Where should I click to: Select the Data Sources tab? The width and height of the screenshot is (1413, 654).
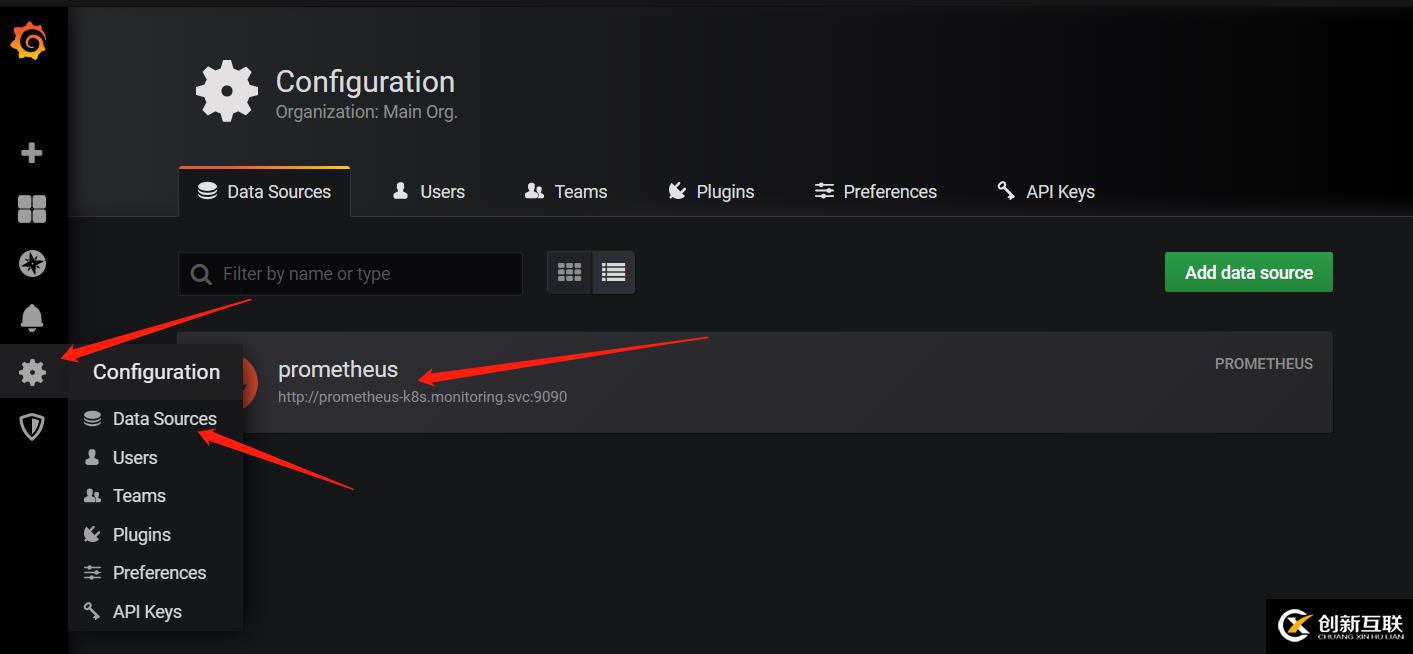(265, 192)
